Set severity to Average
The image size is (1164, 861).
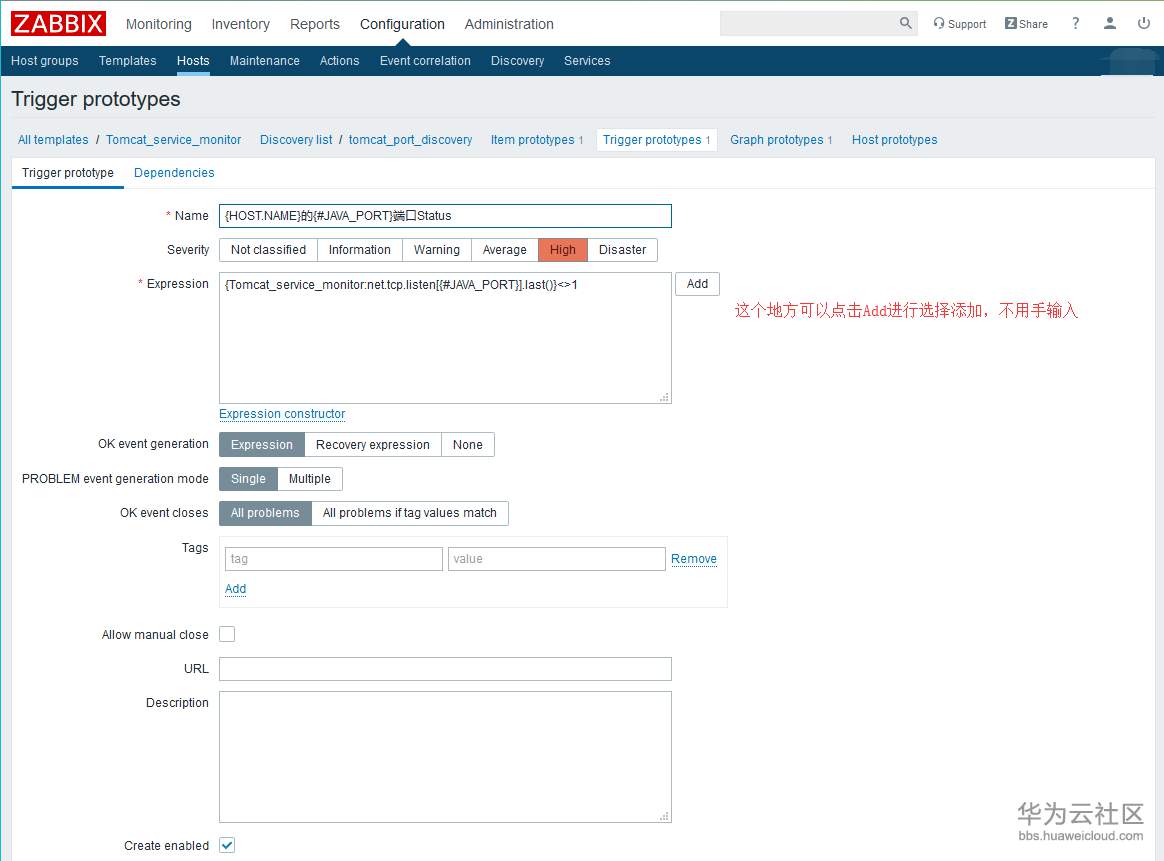(x=505, y=250)
